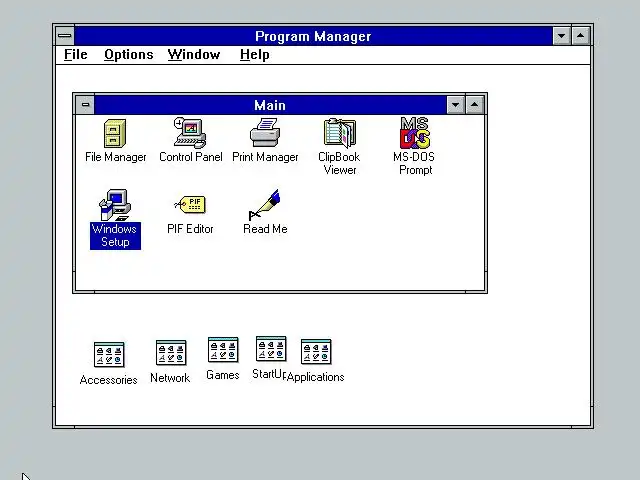Click the "File Manager" label text
Screen dimensions: 640x480
pos(116,157)
